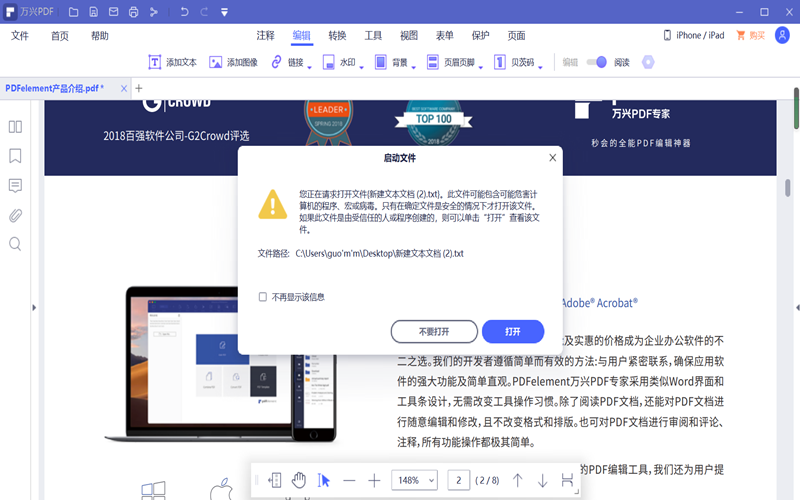
Task: Click the 打开 button in dialog
Action: (x=512, y=331)
